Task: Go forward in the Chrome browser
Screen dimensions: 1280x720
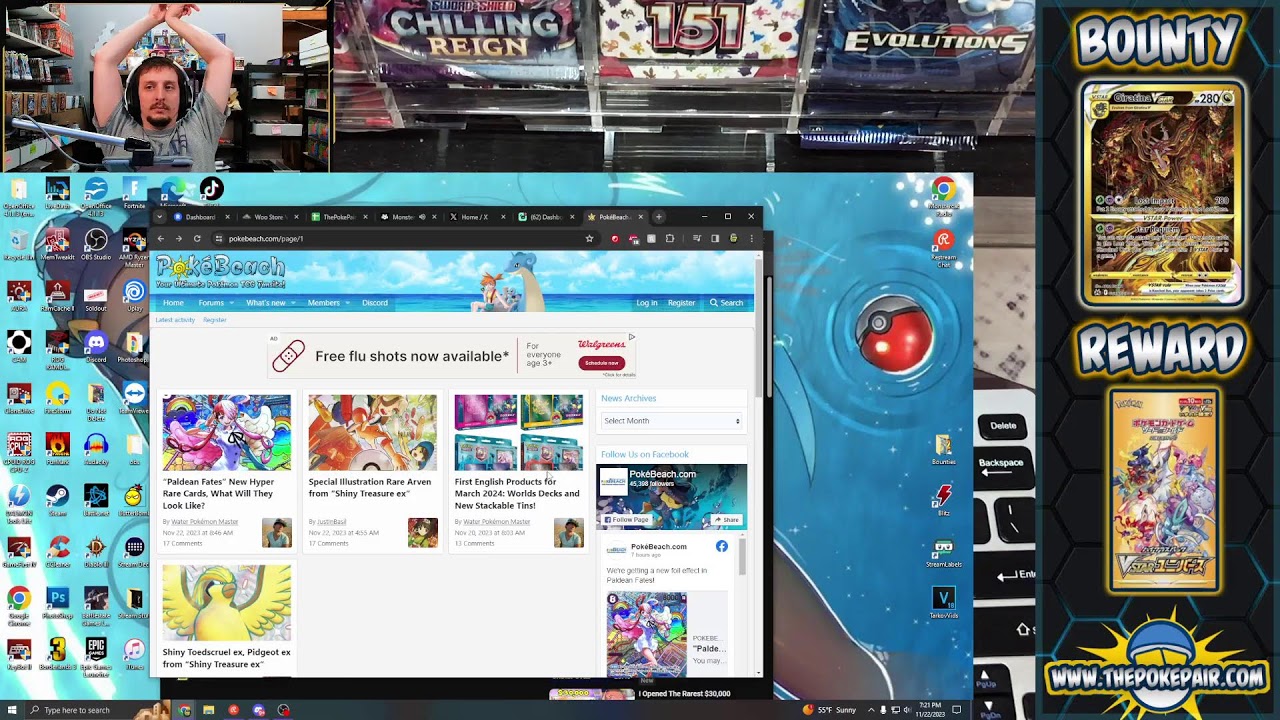Action: tap(178, 238)
